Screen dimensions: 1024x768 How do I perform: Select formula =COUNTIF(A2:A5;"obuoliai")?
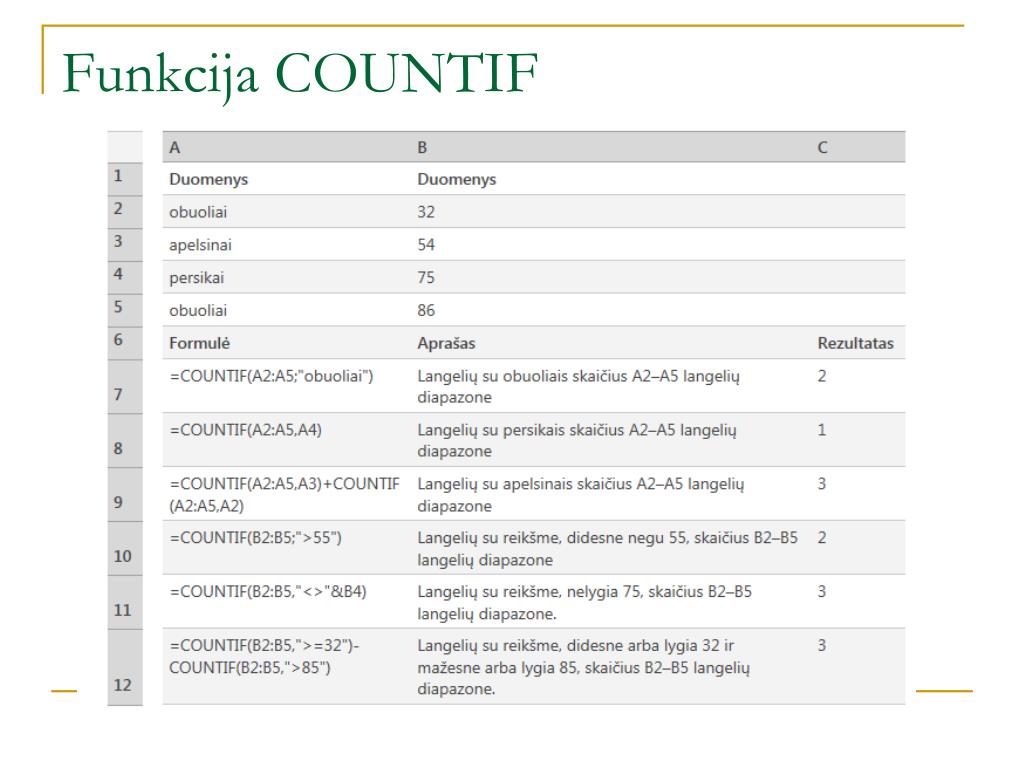(x=271, y=377)
